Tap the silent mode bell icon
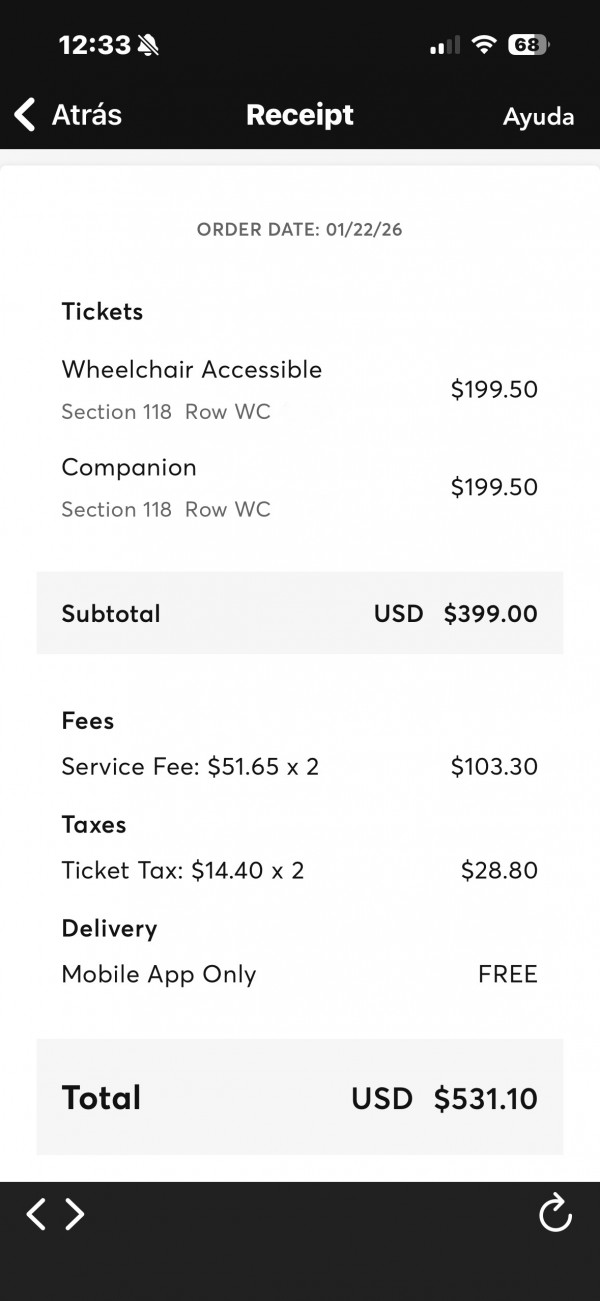600x1301 pixels. 149,45
